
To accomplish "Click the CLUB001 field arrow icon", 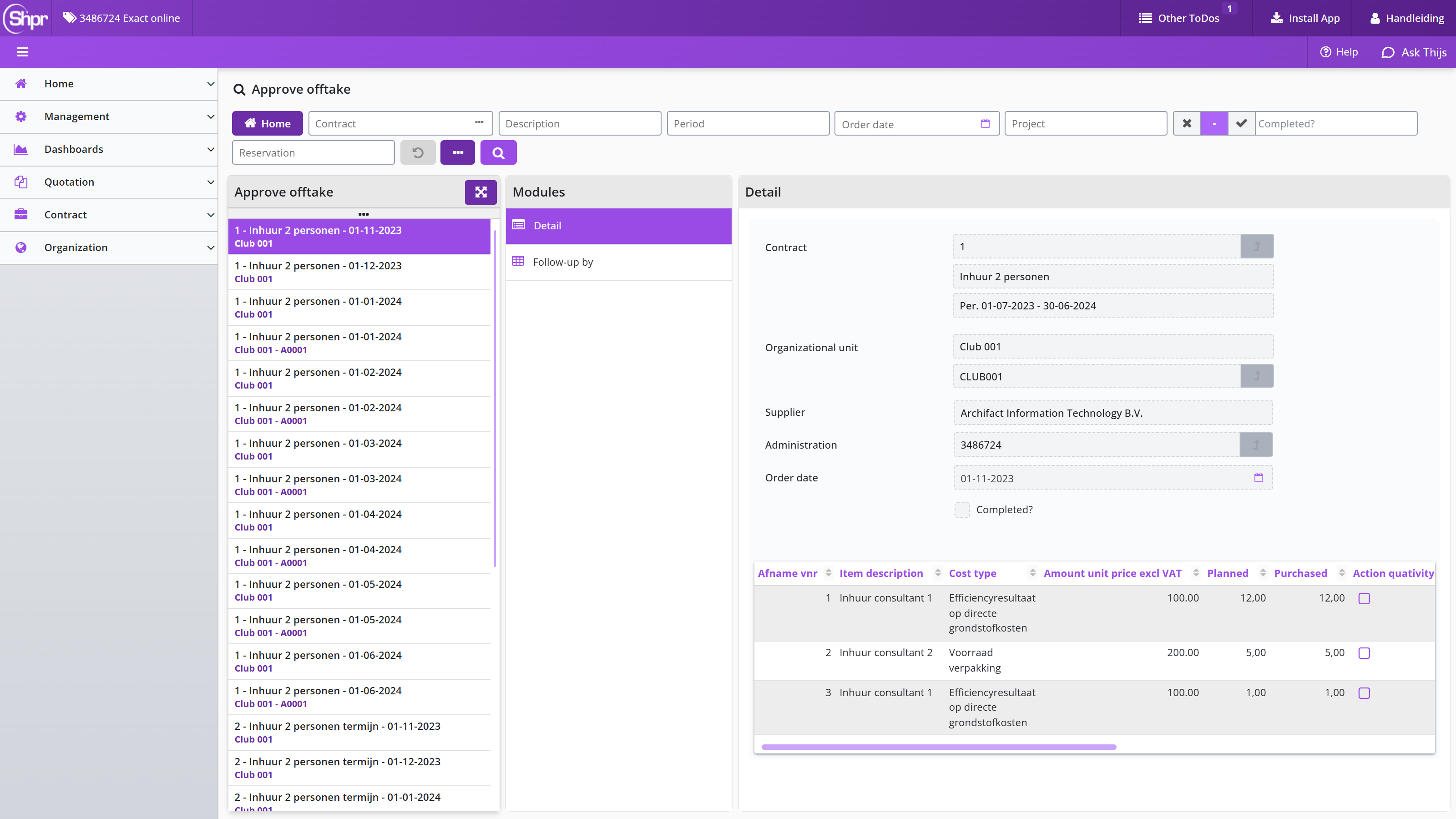I will point(1257,376).
